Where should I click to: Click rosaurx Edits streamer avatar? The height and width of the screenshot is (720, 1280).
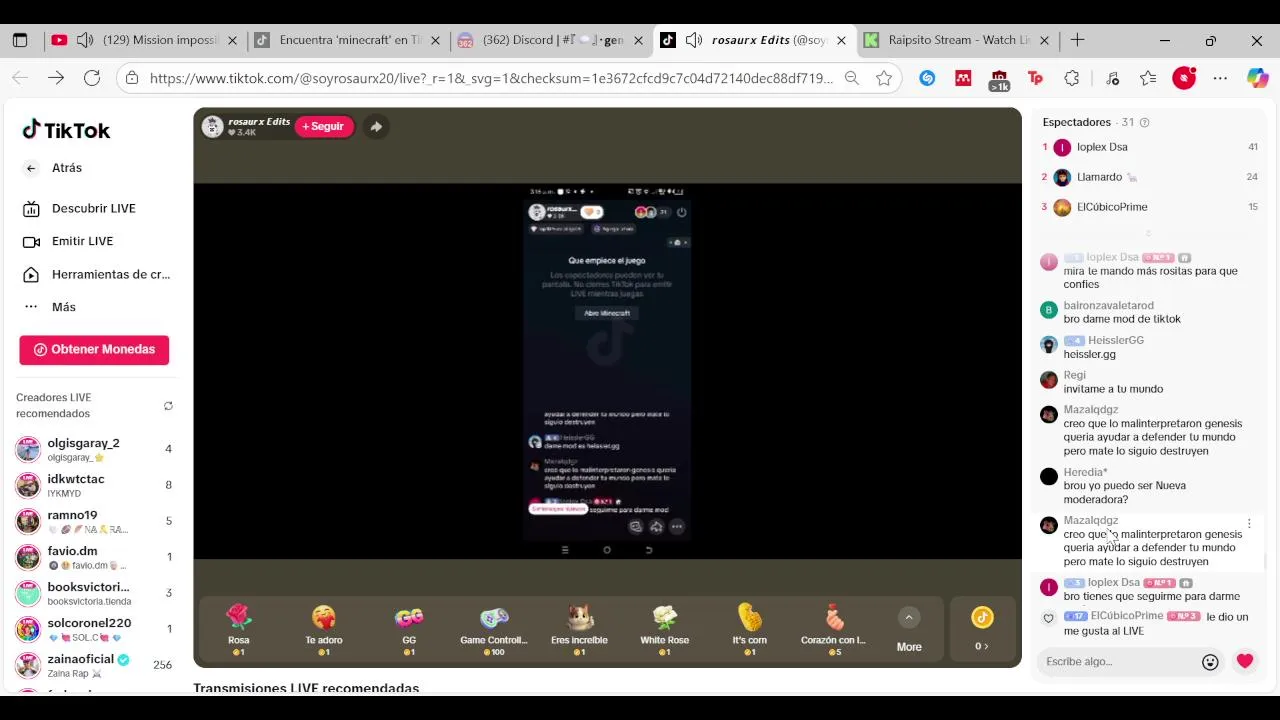pyautogui.click(x=212, y=126)
